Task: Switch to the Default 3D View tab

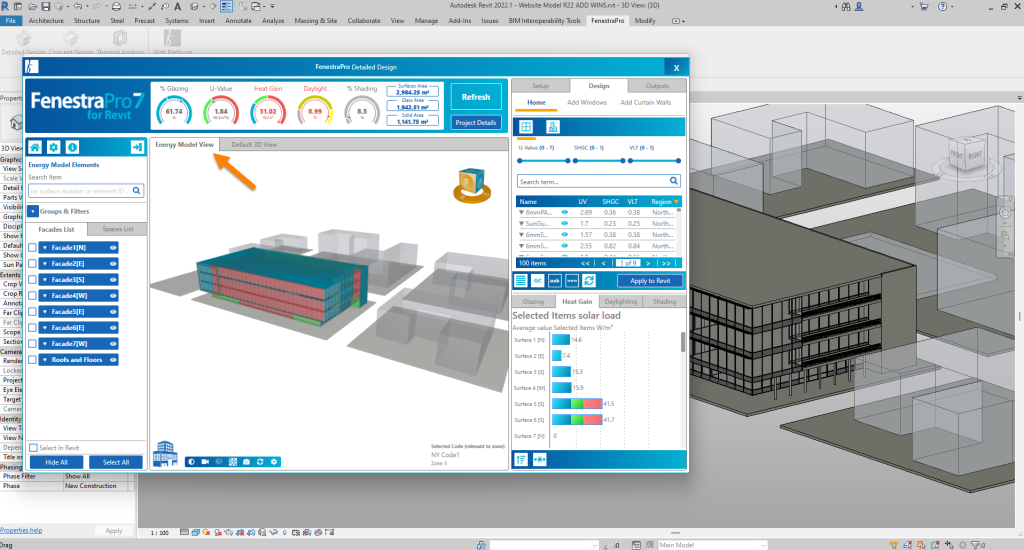Action: tap(254, 144)
